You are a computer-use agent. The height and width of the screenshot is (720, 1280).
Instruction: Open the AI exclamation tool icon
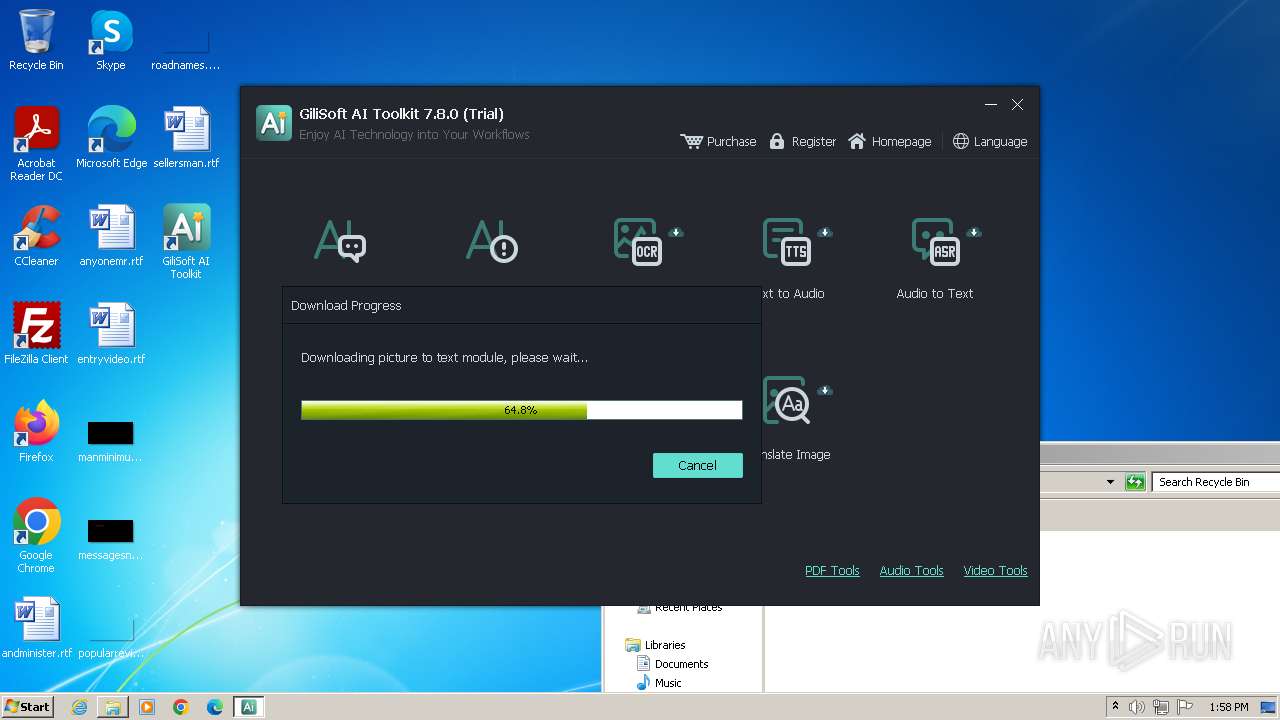tap(491, 241)
